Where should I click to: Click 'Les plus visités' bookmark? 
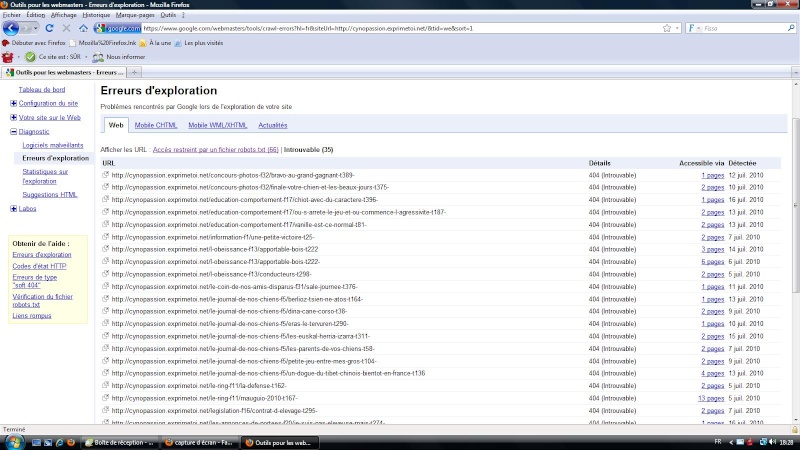(199, 43)
